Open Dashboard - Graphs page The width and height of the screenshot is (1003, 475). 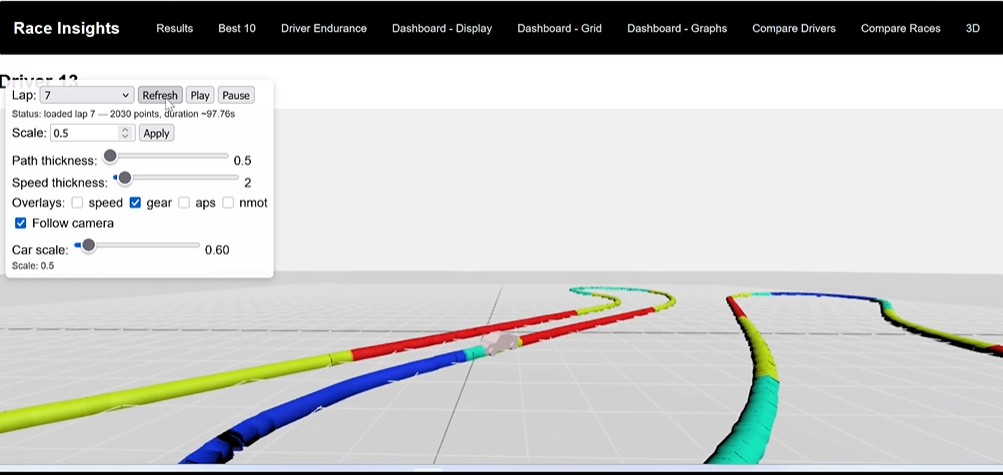[x=677, y=28]
